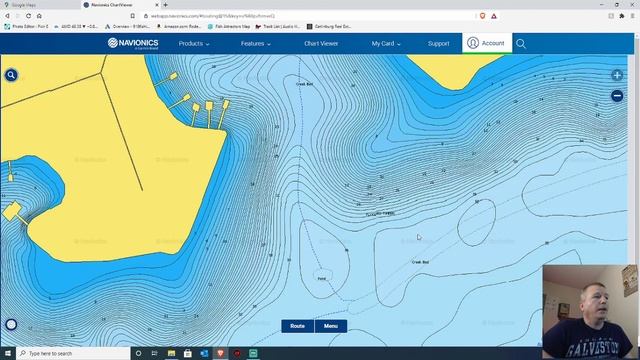Open Fish Attractors Map bookmark
640x360 pixels.
coord(229,27)
